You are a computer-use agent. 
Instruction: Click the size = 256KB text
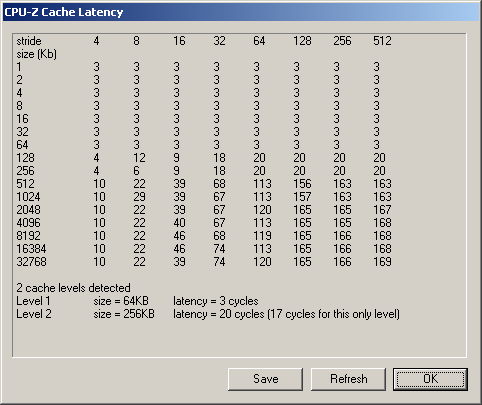pos(124,314)
